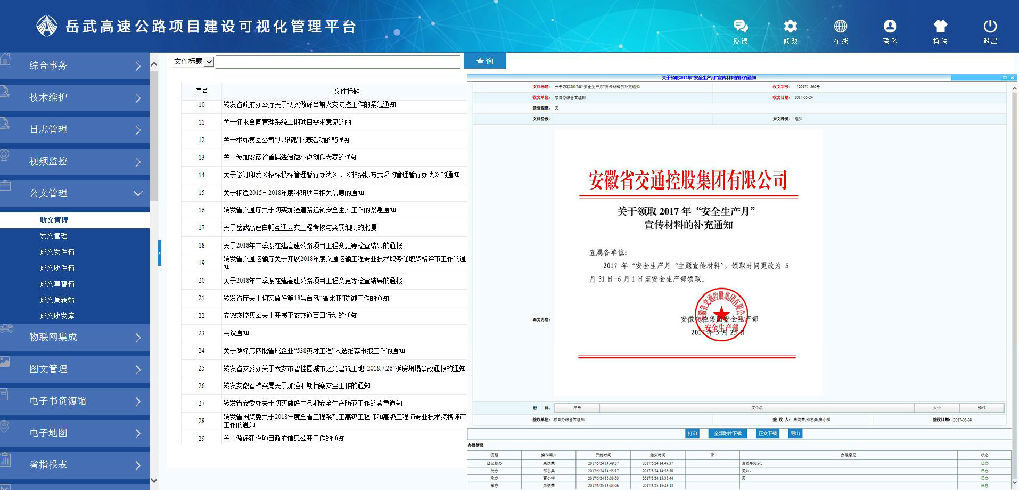This screenshot has width=1019, height=490.
Task: Select the 物联网集成 menu label
Action: click(x=53, y=337)
